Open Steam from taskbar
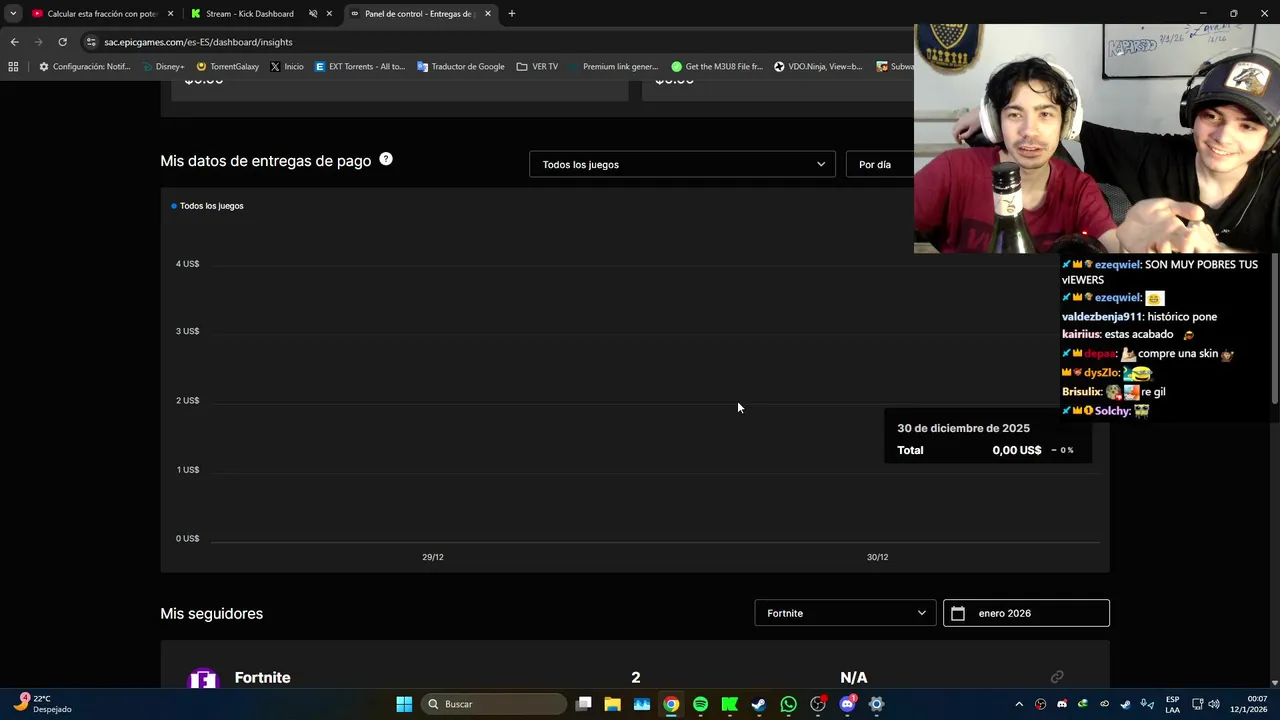 pos(759,704)
